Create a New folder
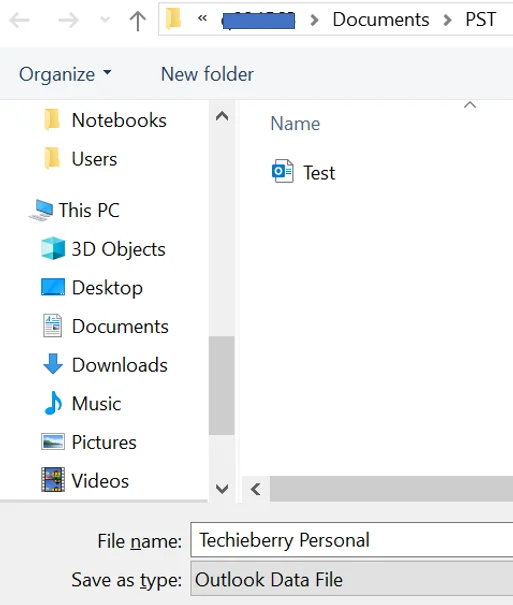This screenshot has height=605, width=513. 207,74
